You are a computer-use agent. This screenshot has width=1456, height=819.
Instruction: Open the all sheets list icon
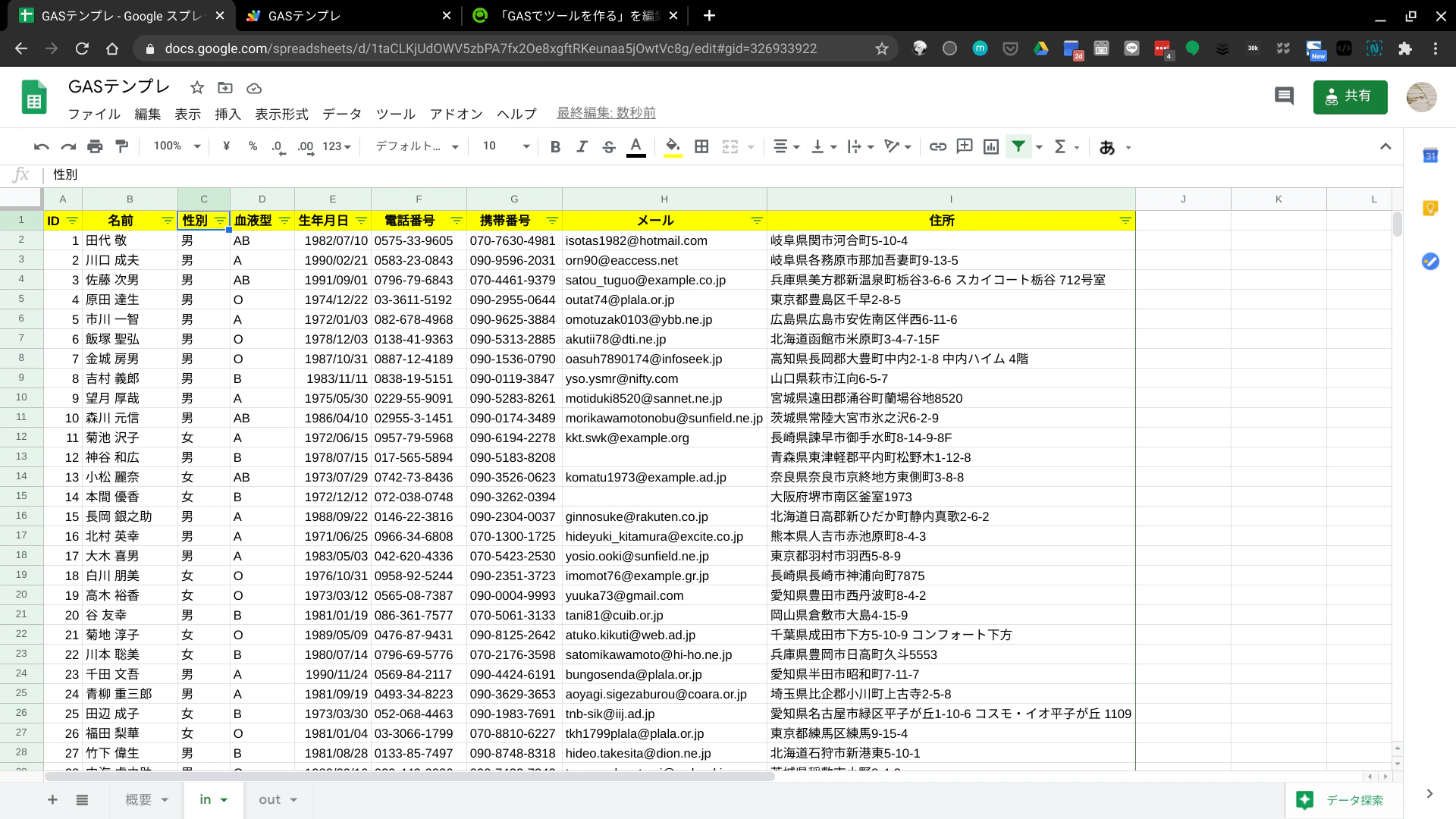(x=82, y=799)
